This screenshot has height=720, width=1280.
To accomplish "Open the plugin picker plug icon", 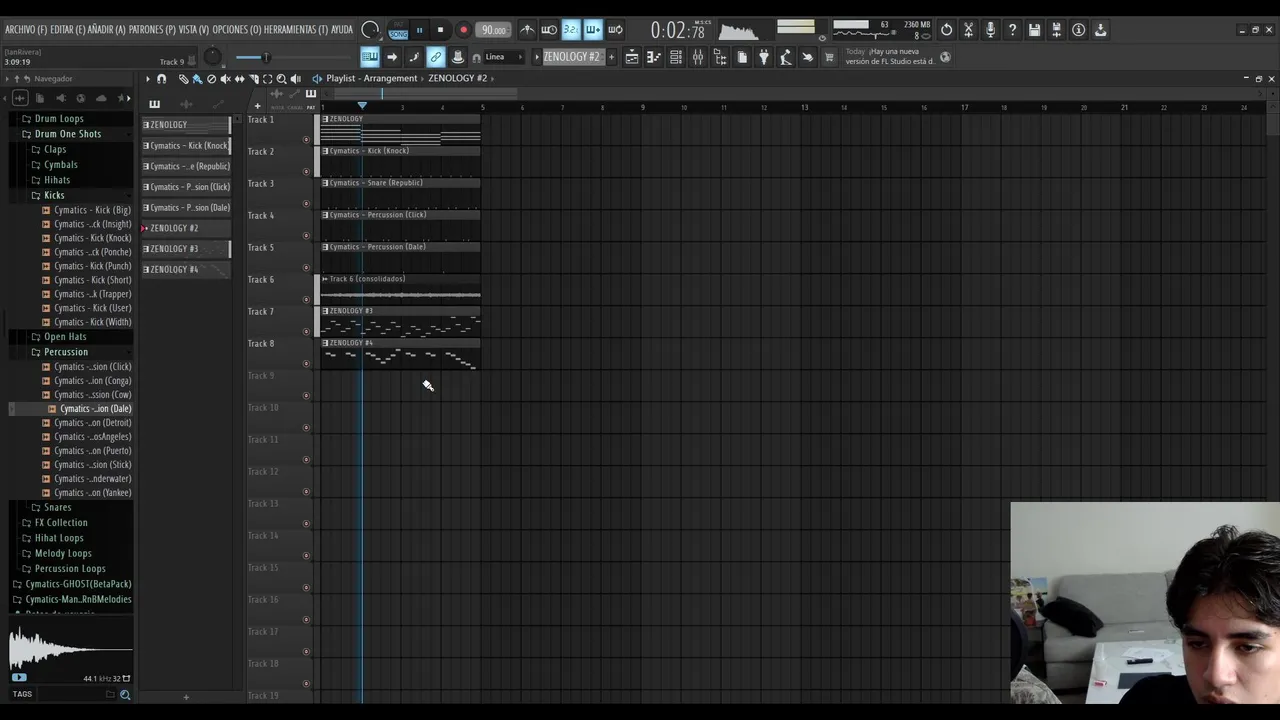I will pos(764,57).
